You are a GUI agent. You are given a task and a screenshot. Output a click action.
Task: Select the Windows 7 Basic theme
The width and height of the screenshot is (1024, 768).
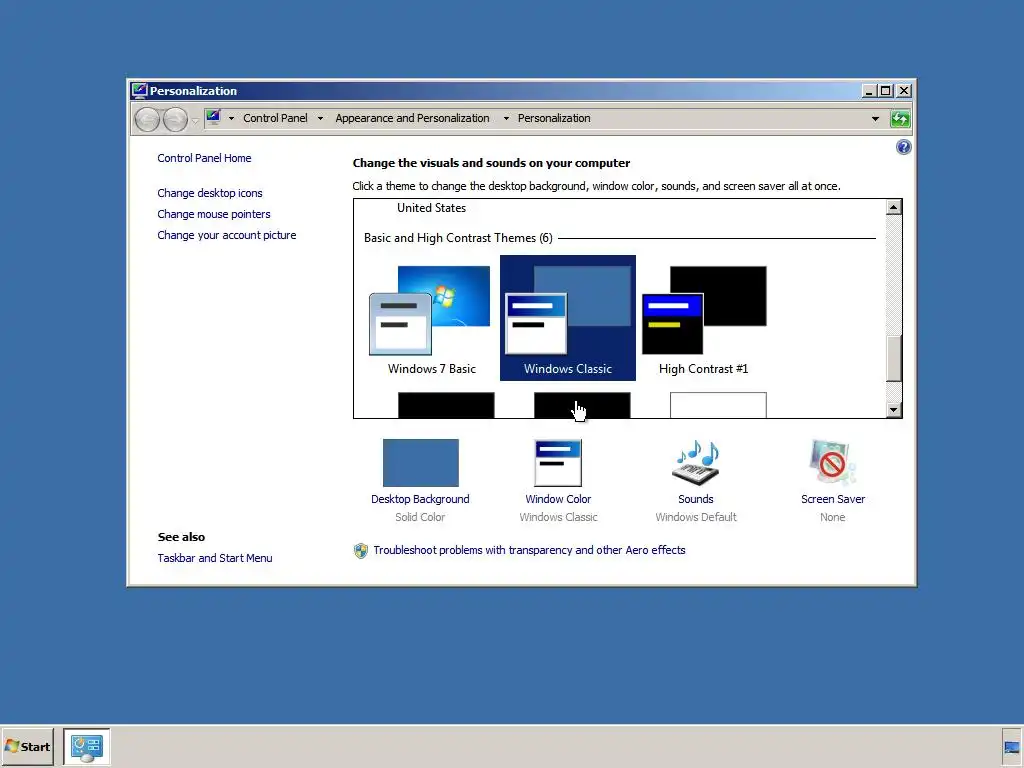pos(432,319)
